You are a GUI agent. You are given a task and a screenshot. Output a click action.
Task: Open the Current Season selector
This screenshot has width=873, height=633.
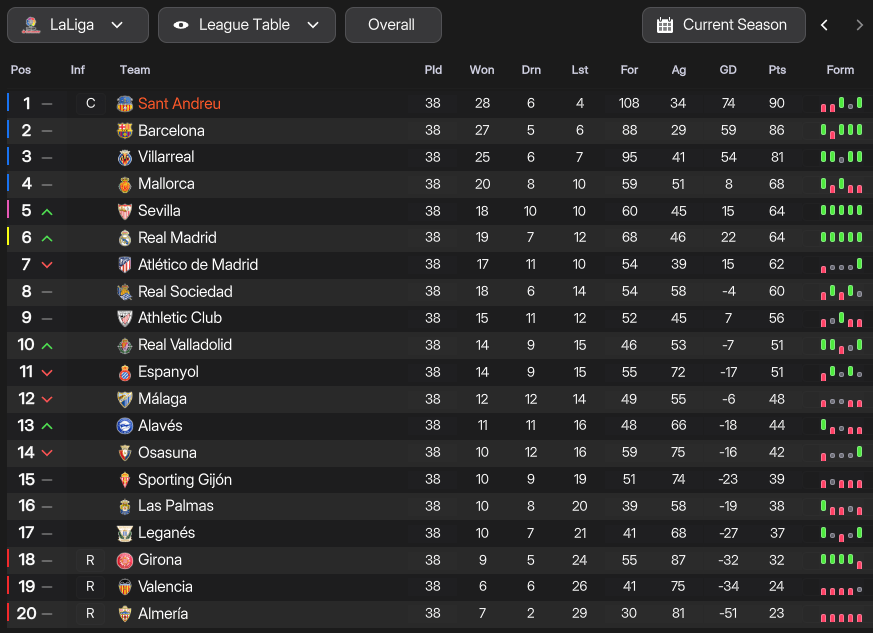coord(723,25)
